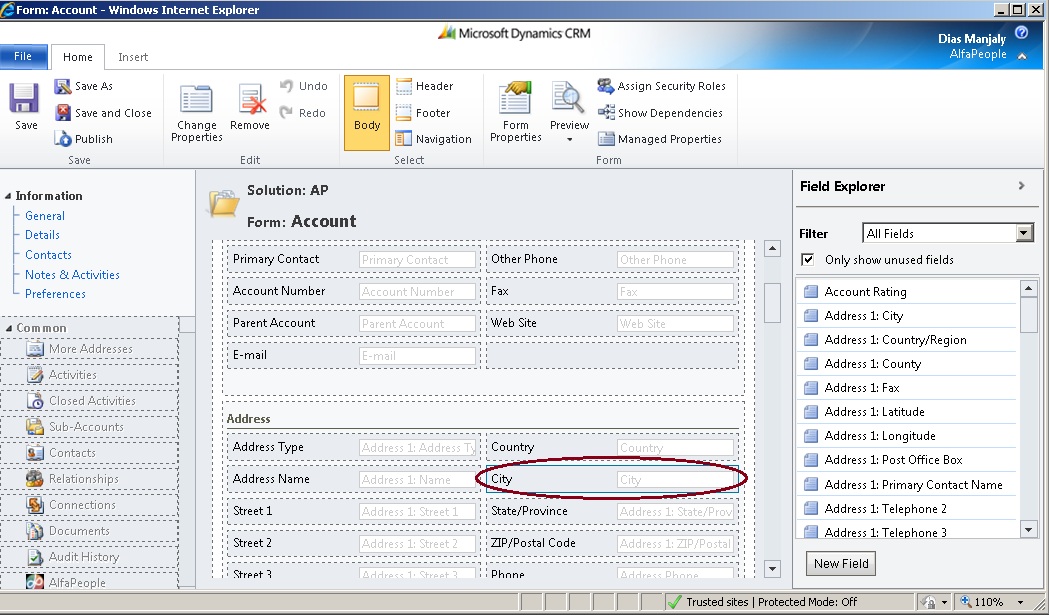Go to Preferences section link
The width and height of the screenshot is (1049, 615).
pos(55,294)
